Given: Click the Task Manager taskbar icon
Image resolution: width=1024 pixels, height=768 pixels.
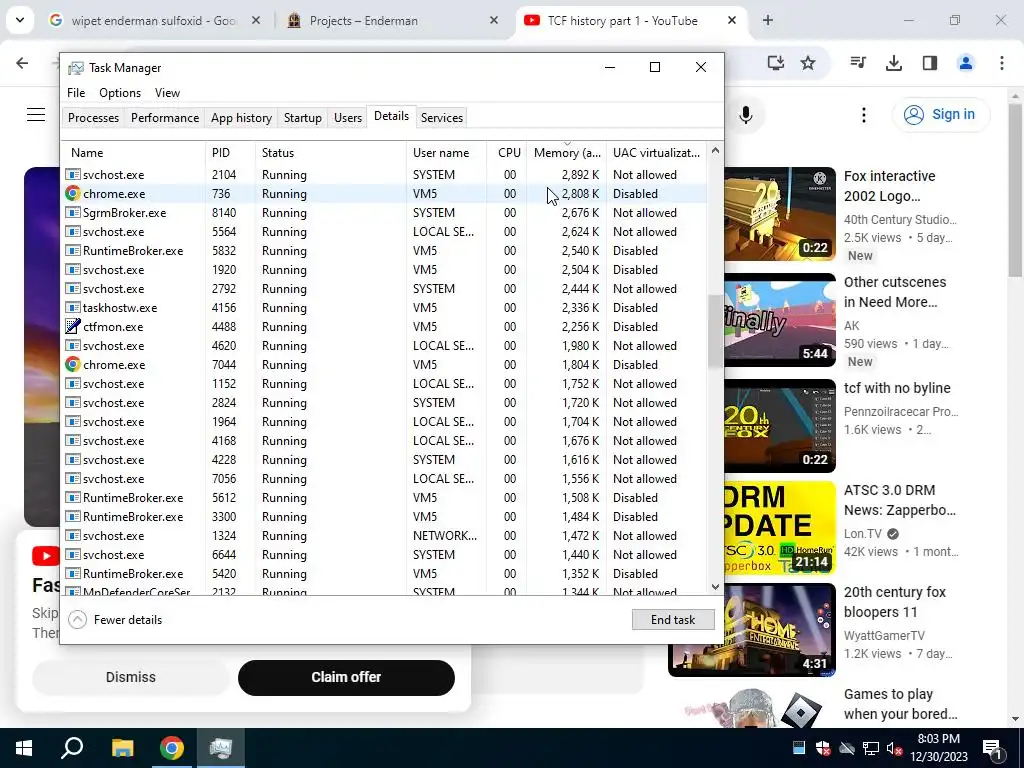Looking at the screenshot, I should 221,748.
